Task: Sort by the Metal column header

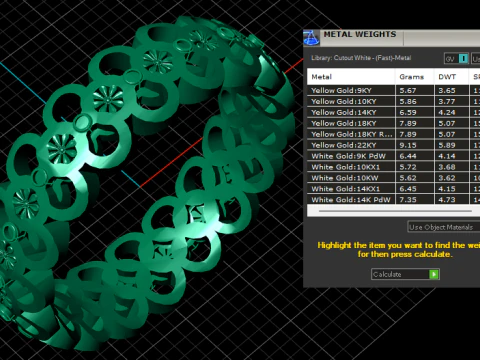Action: [x=351, y=77]
